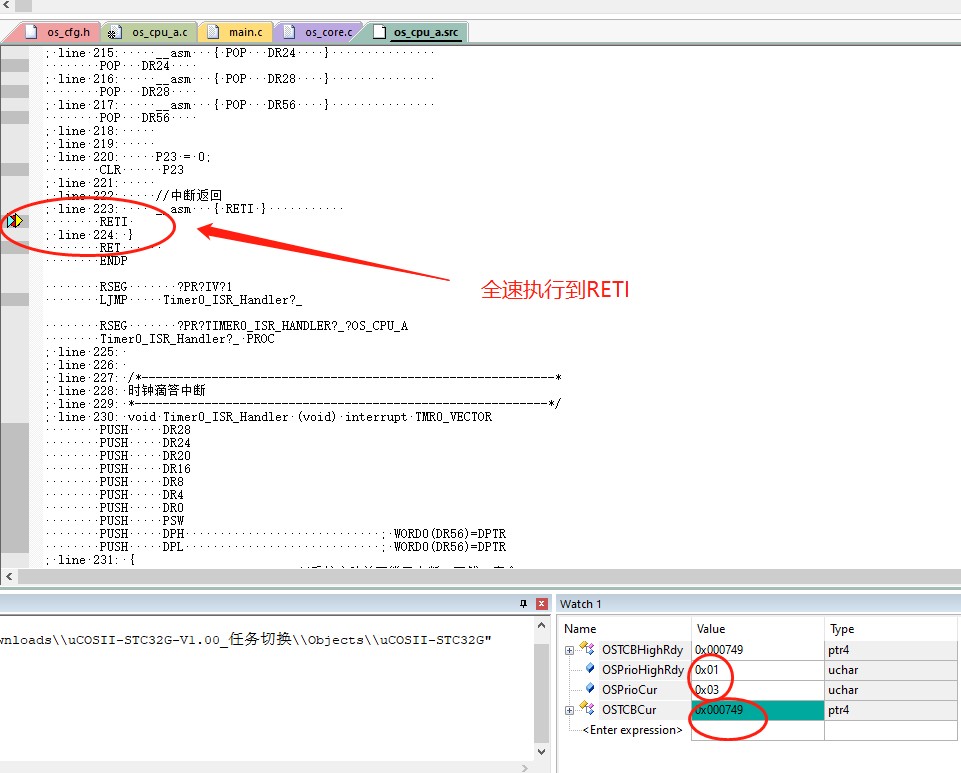The height and width of the screenshot is (773, 961).
Task: Click the PUSH PSW instruction line
Action: [142, 520]
